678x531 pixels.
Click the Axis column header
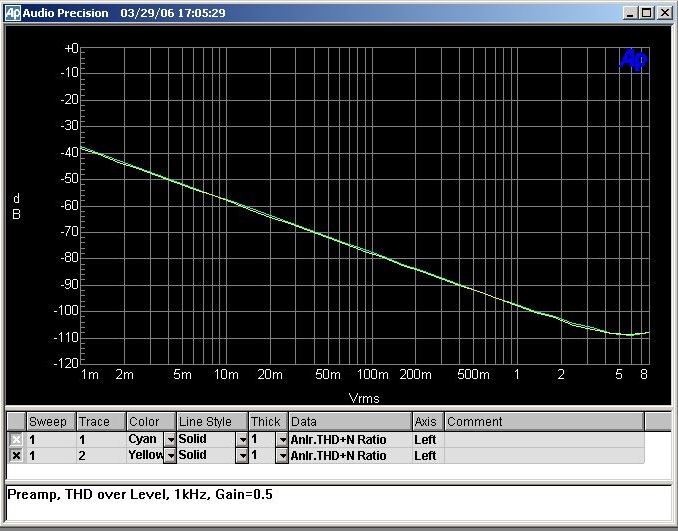[x=427, y=422]
